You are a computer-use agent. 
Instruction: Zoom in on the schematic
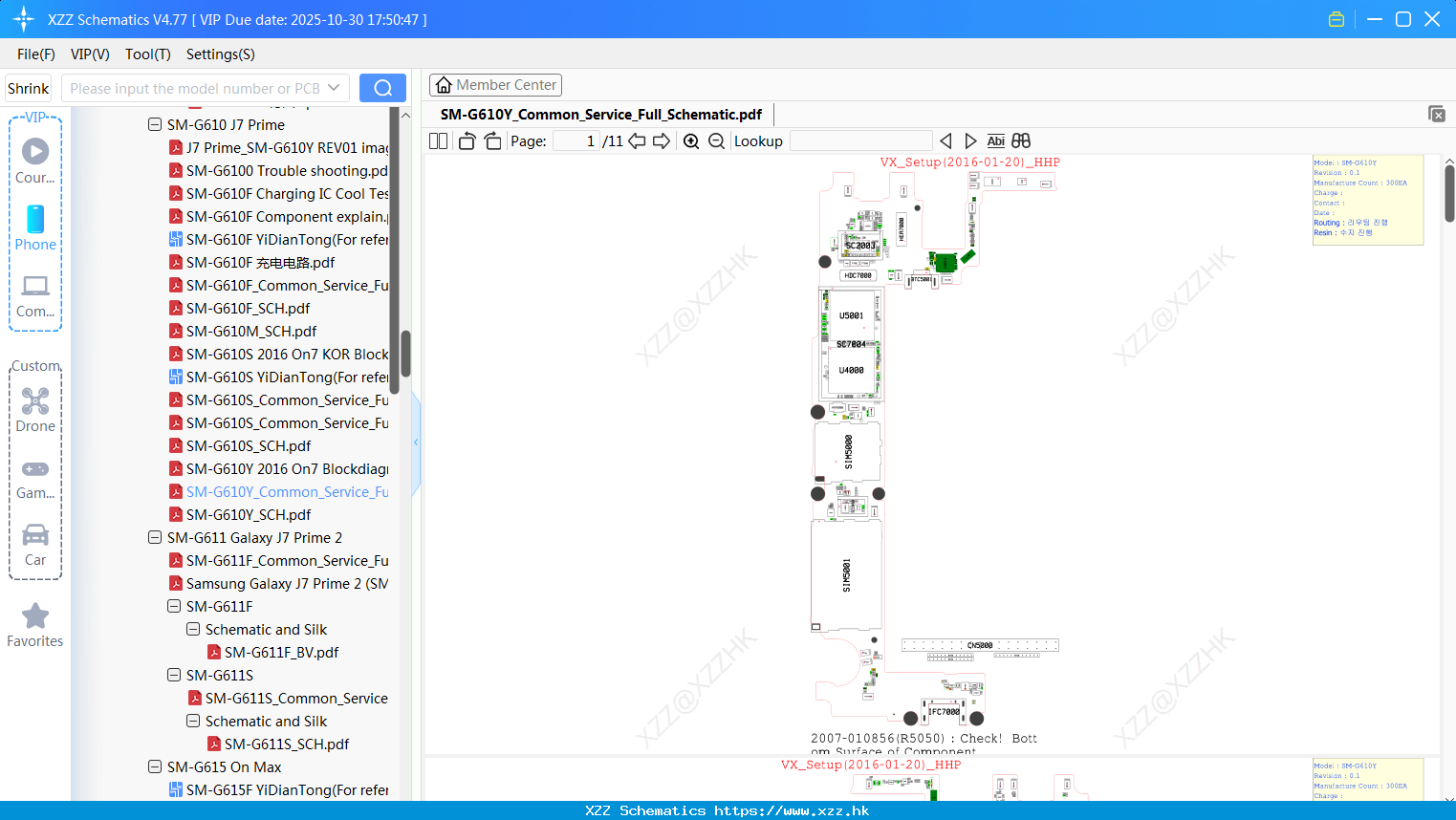pos(691,141)
